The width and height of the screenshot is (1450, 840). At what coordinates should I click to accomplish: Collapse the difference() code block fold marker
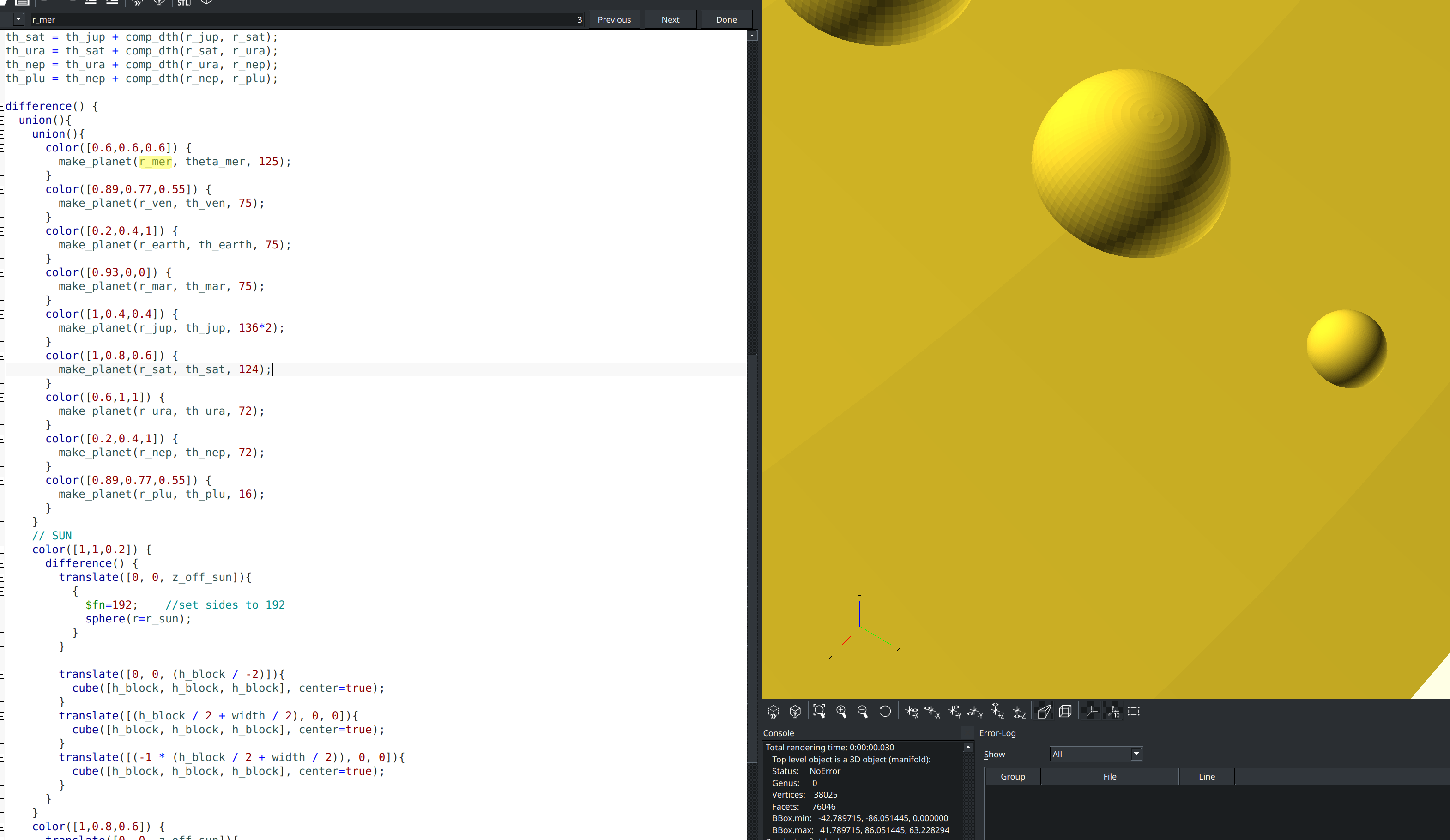click(2, 106)
